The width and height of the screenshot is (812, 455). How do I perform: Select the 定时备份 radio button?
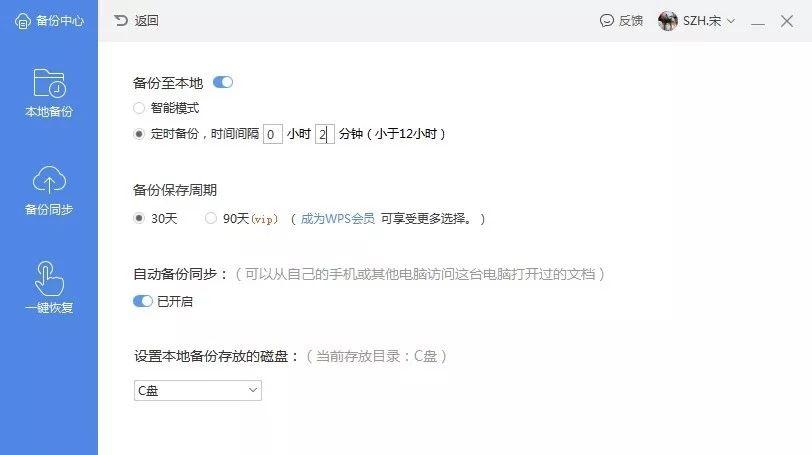pyautogui.click(x=139, y=134)
